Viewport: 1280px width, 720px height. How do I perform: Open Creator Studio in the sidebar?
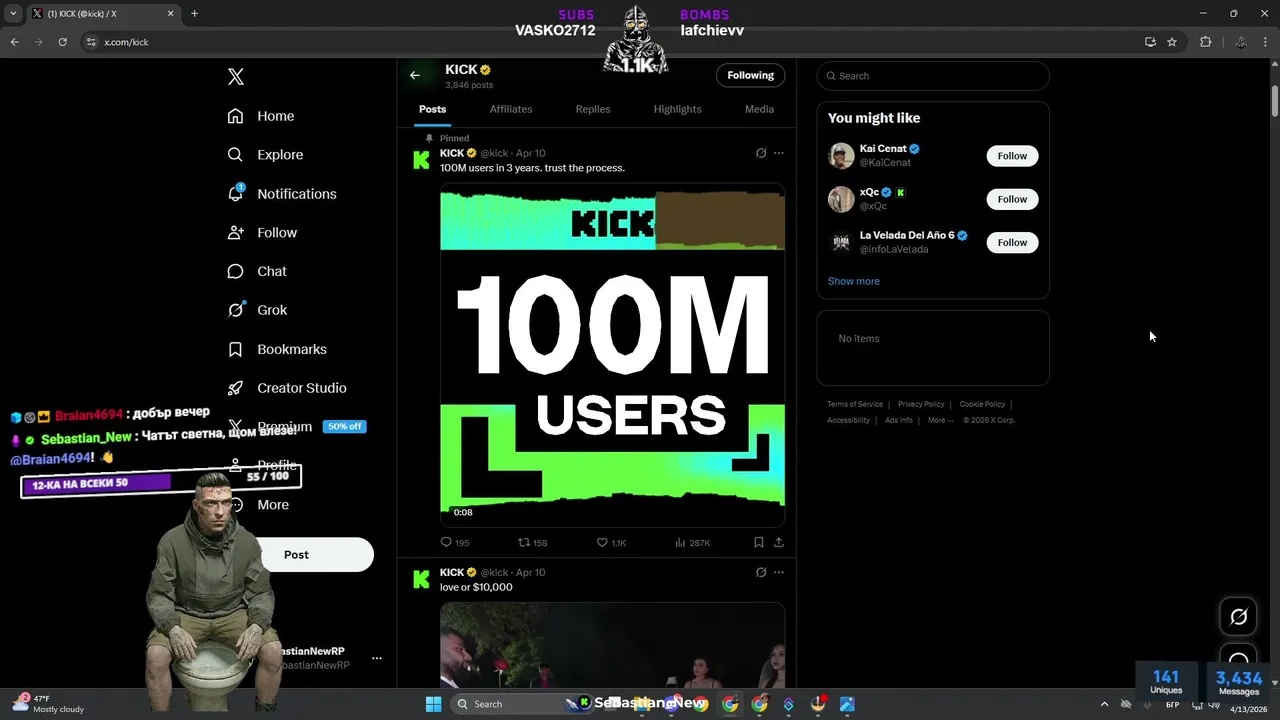point(287,388)
